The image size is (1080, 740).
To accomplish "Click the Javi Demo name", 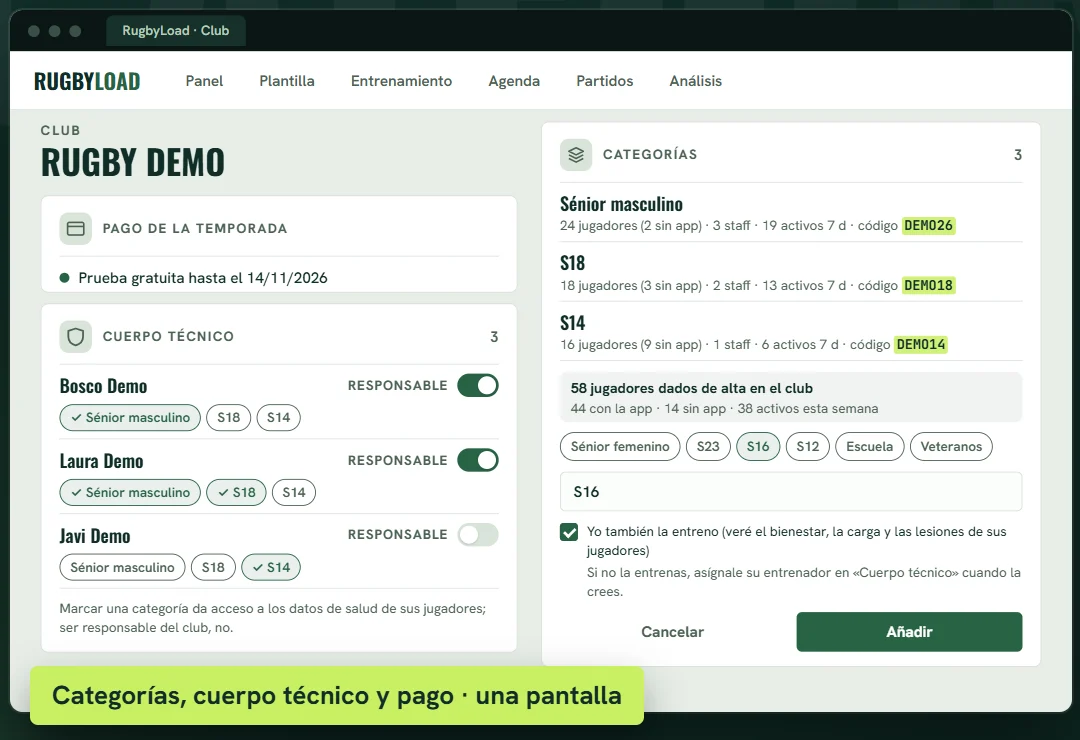I will pos(95,536).
